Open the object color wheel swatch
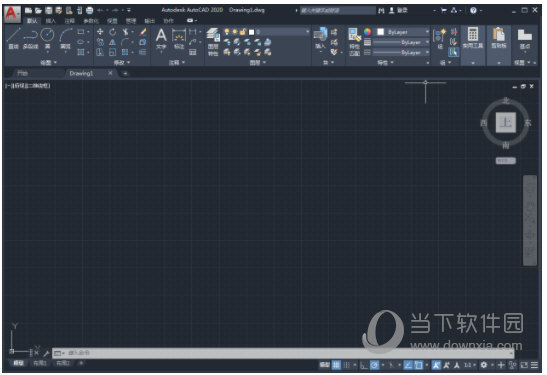Viewport: 547px width, 375px height. point(367,32)
